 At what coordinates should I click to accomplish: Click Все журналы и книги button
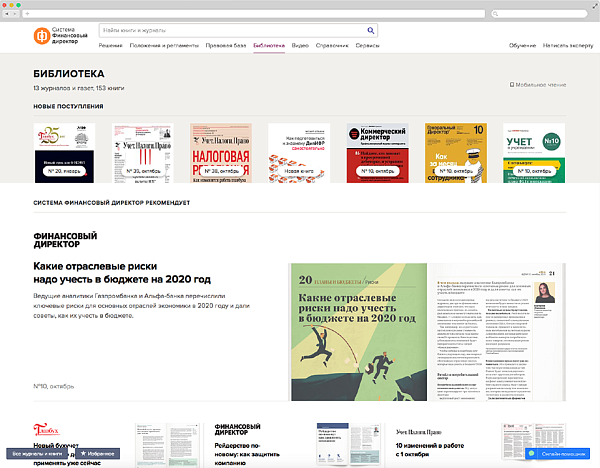[x=37, y=453]
